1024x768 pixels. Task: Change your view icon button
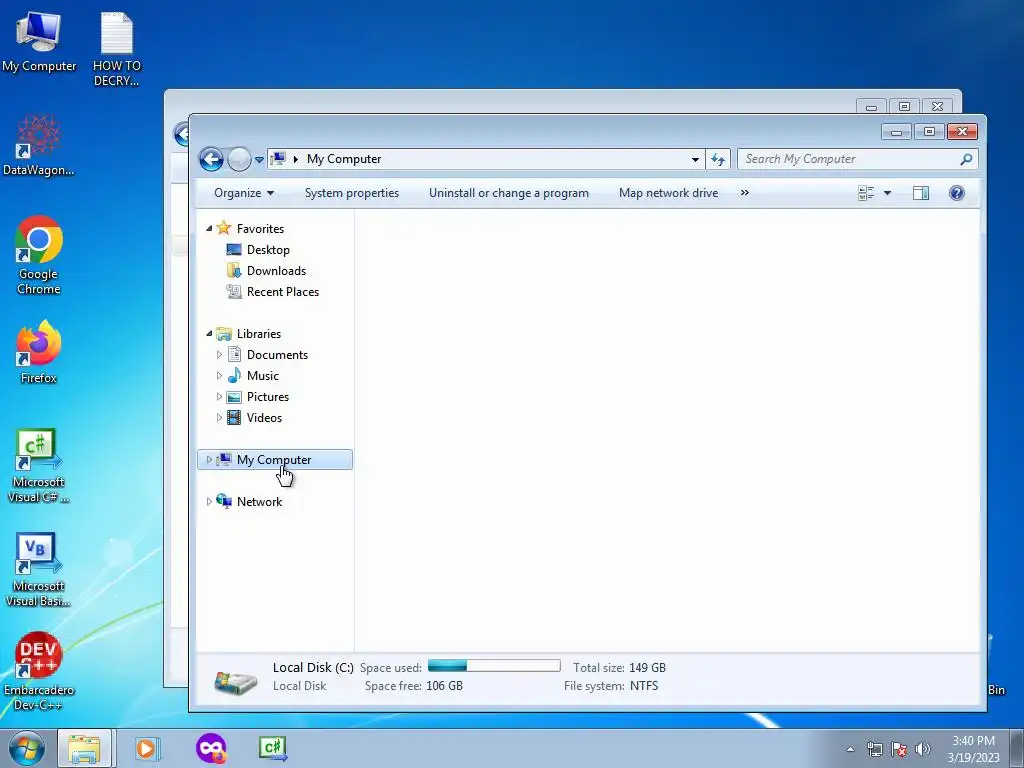[x=866, y=193]
